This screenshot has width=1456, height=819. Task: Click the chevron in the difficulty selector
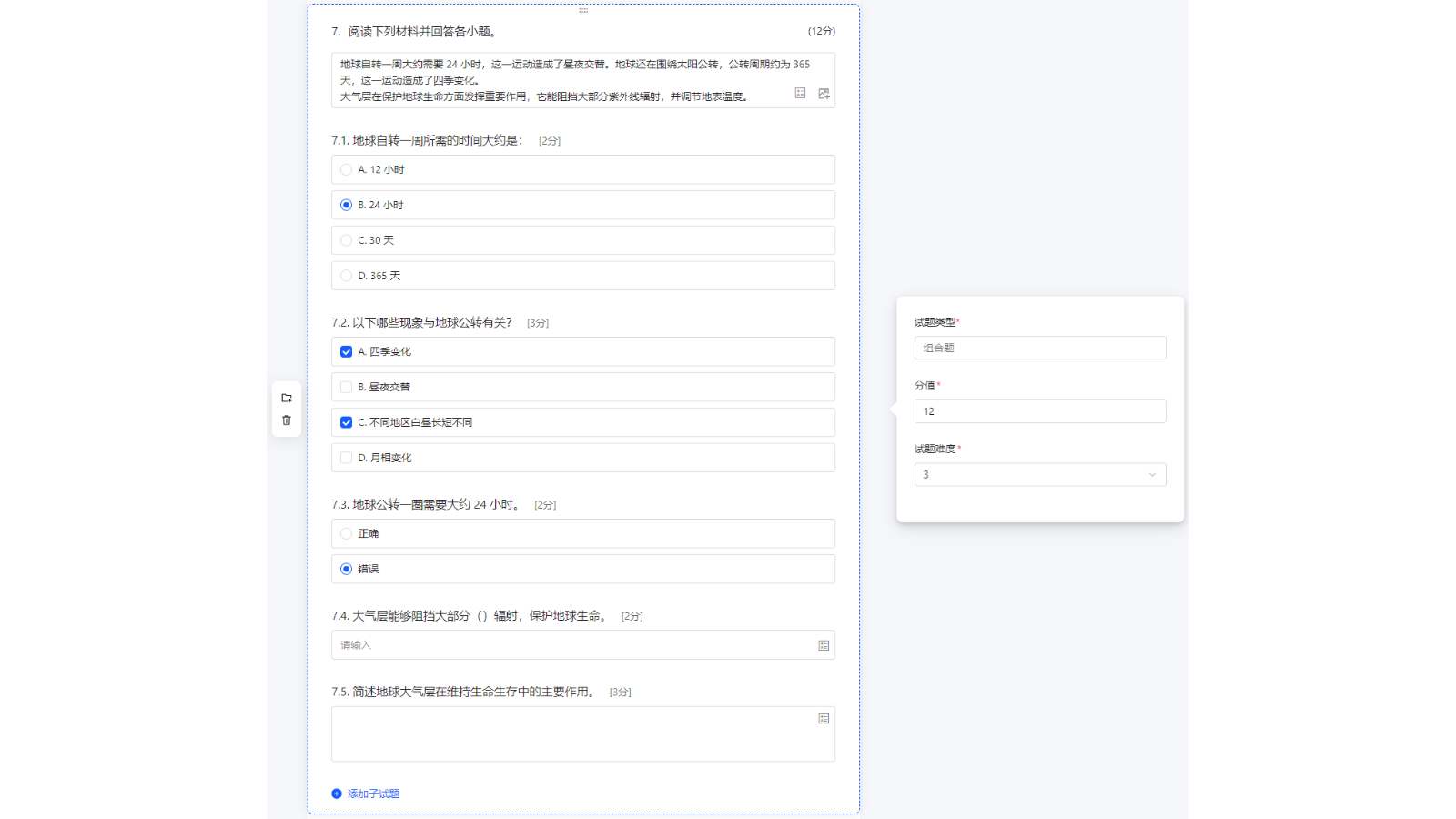click(x=1152, y=474)
